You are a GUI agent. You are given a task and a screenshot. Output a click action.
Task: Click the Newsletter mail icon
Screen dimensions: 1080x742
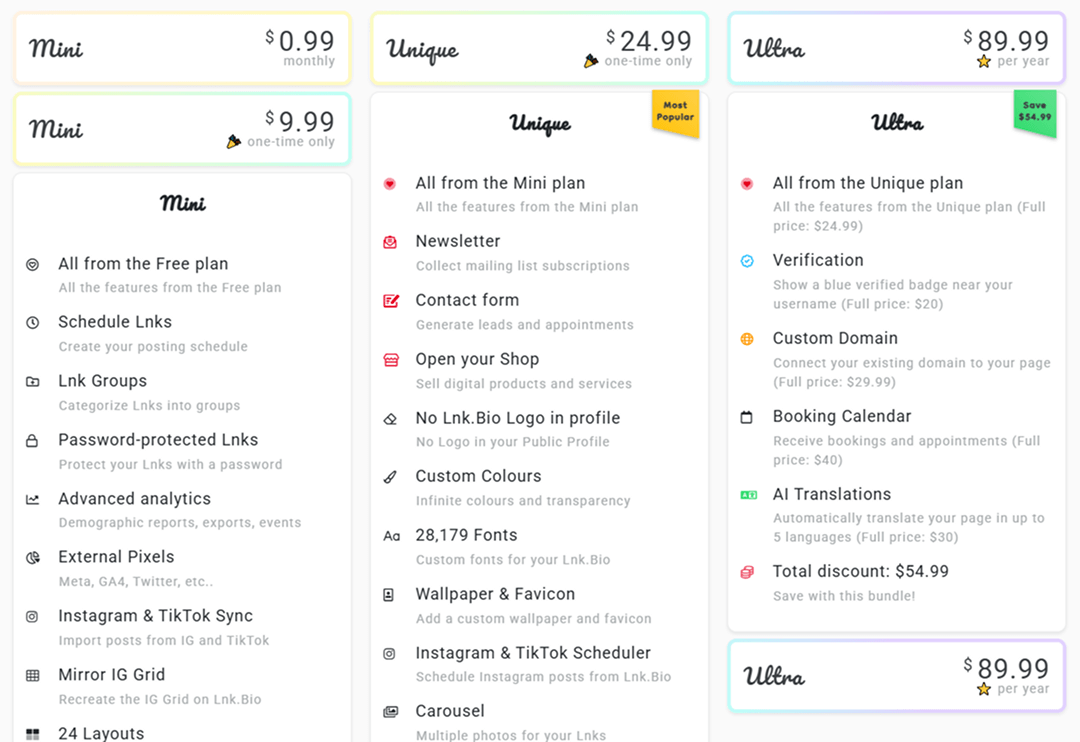[x=391, y=241]
